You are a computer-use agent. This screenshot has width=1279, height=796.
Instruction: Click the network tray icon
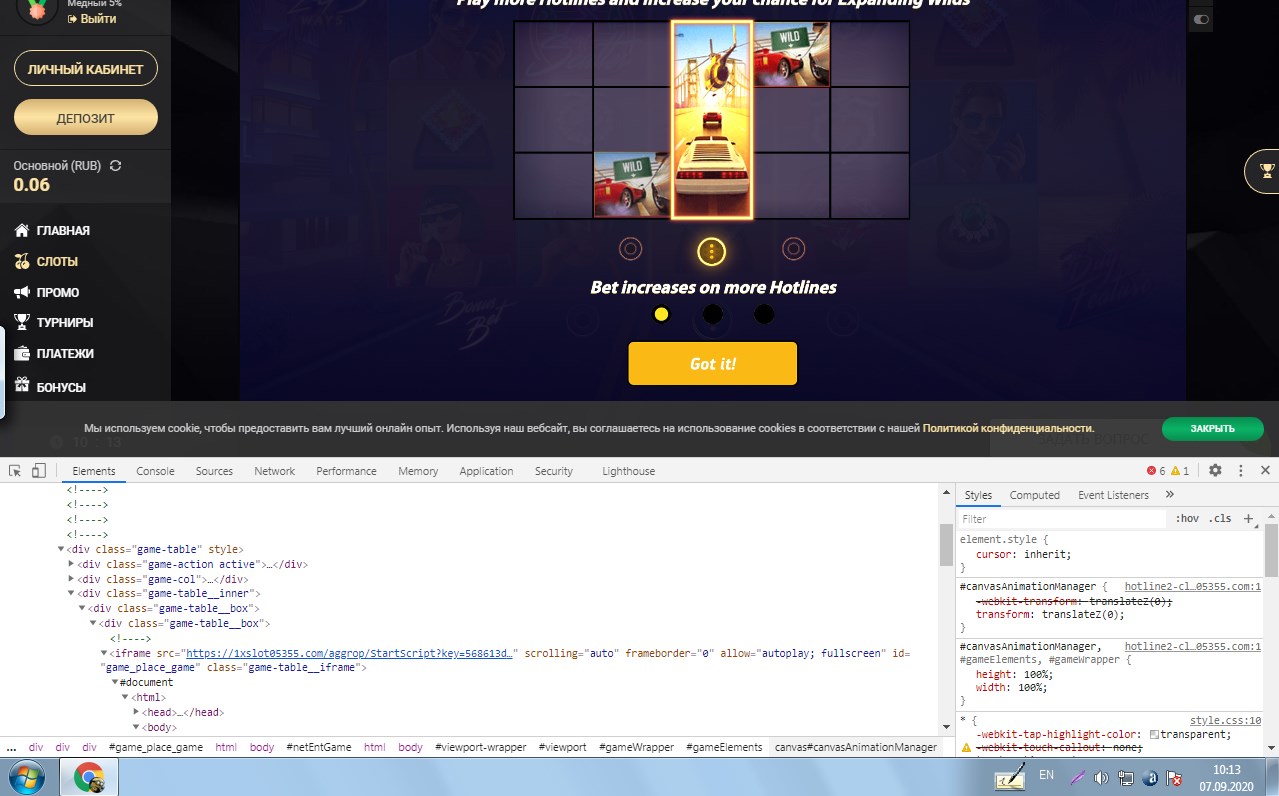[x=1126, y=777]
